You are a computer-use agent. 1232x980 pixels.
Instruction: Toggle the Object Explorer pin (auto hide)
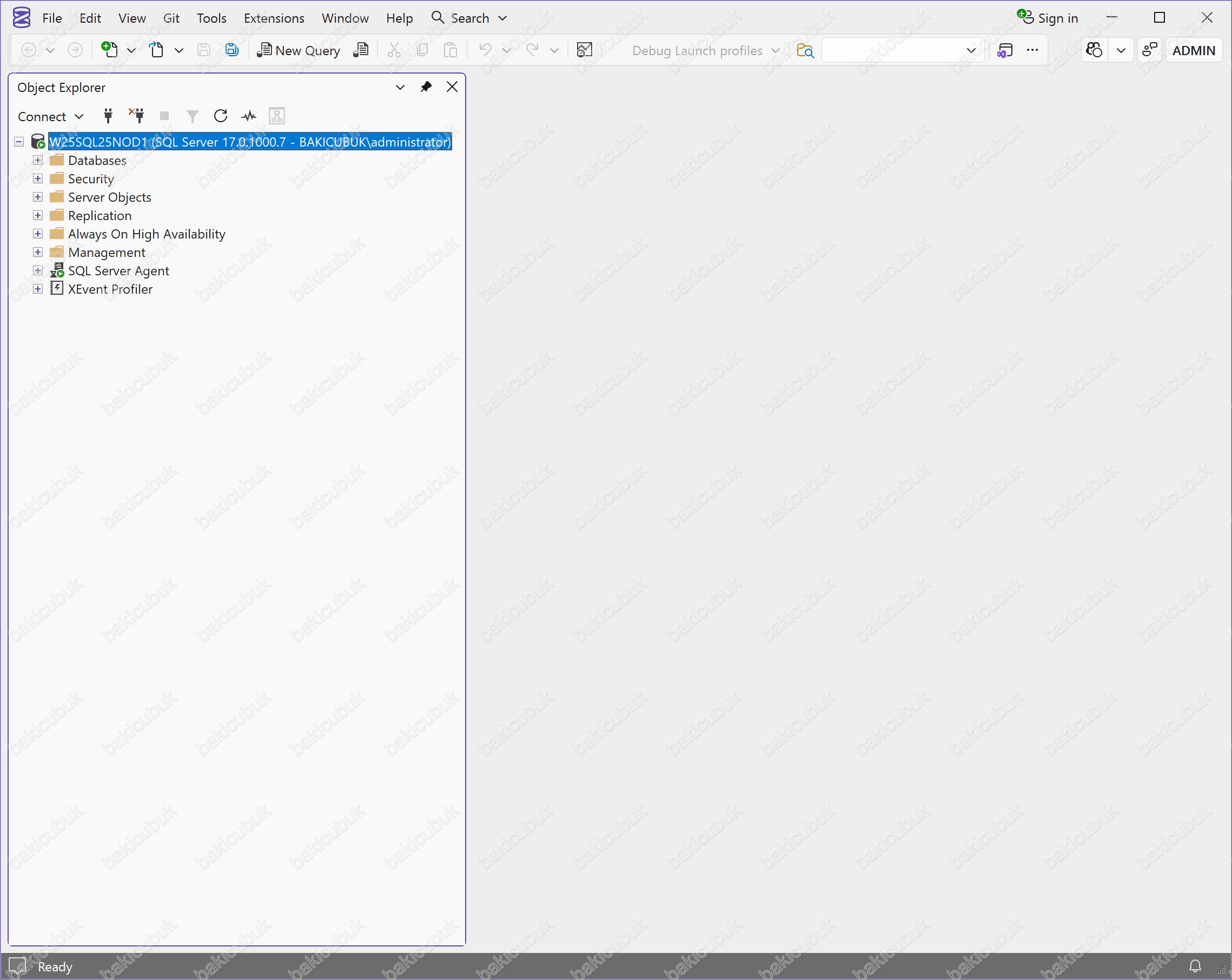tap(426, 87)
